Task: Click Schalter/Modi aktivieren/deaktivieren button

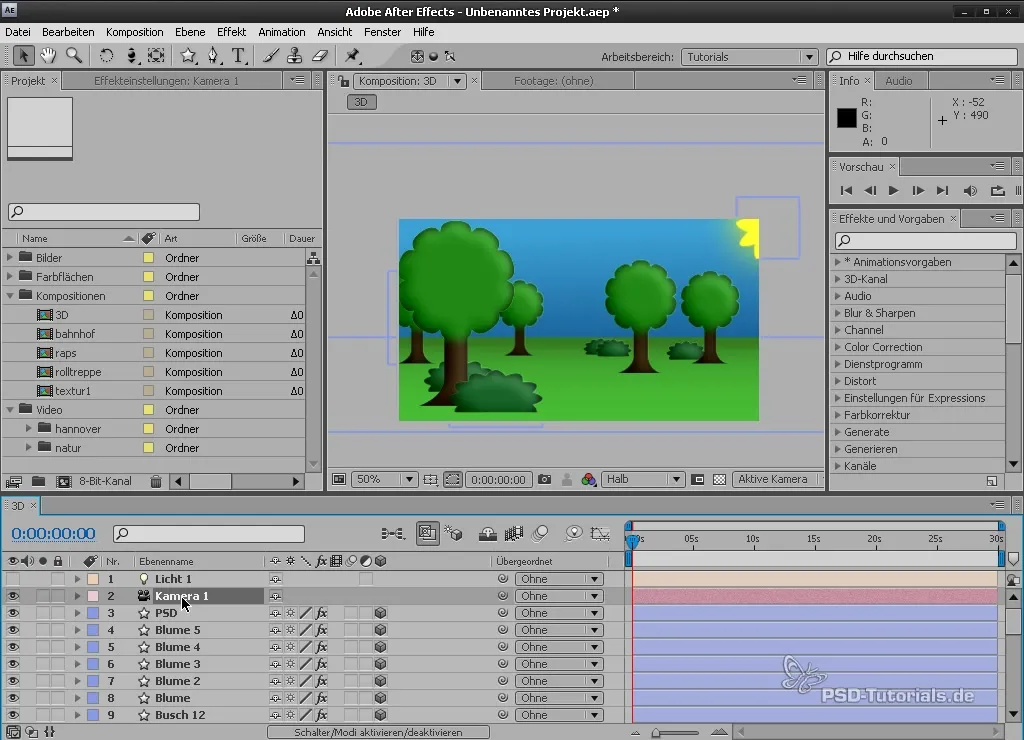Action: 378,732
